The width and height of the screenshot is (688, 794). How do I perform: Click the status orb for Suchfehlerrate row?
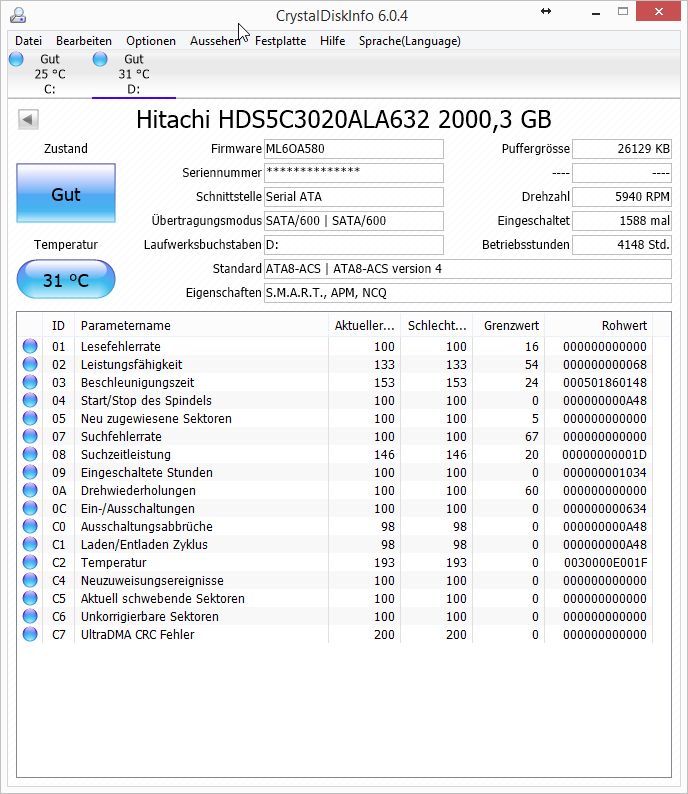click(30, 436)
